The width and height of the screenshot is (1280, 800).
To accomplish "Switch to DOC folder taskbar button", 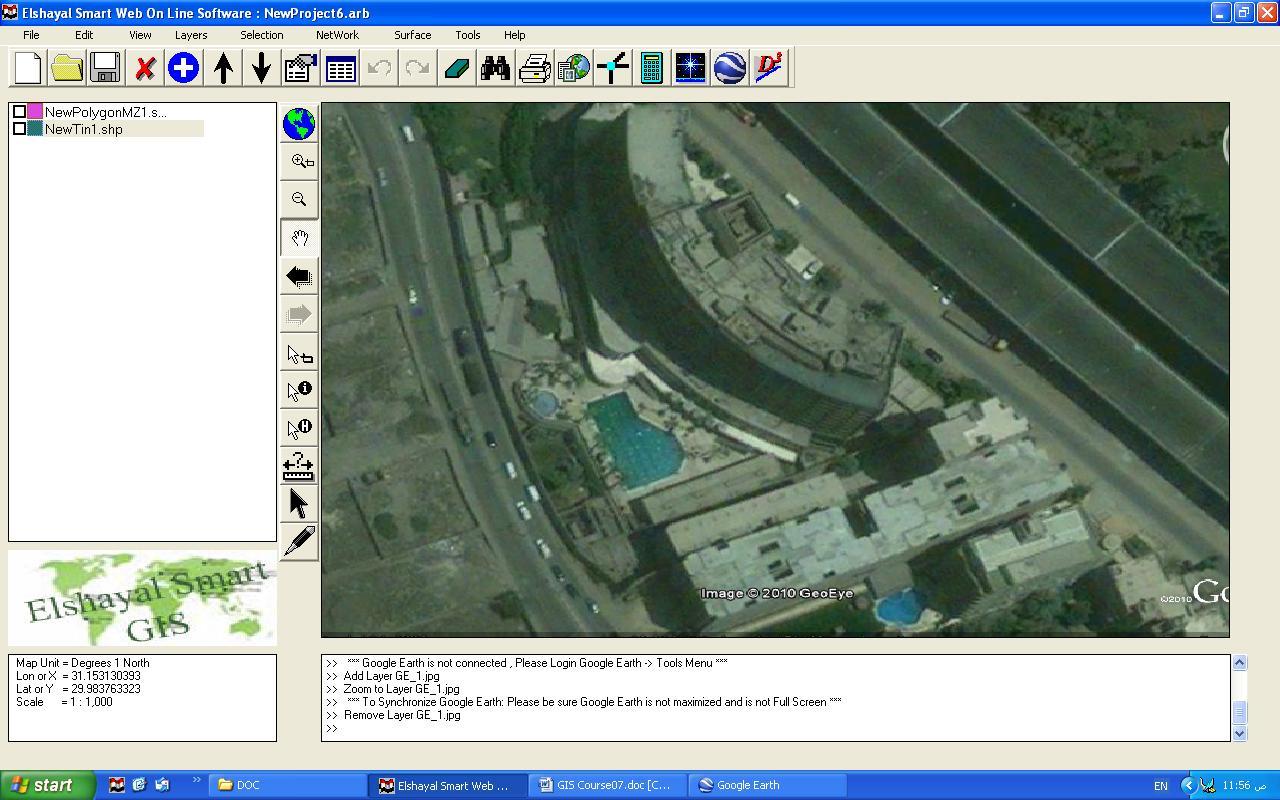I will click(288, 785).
